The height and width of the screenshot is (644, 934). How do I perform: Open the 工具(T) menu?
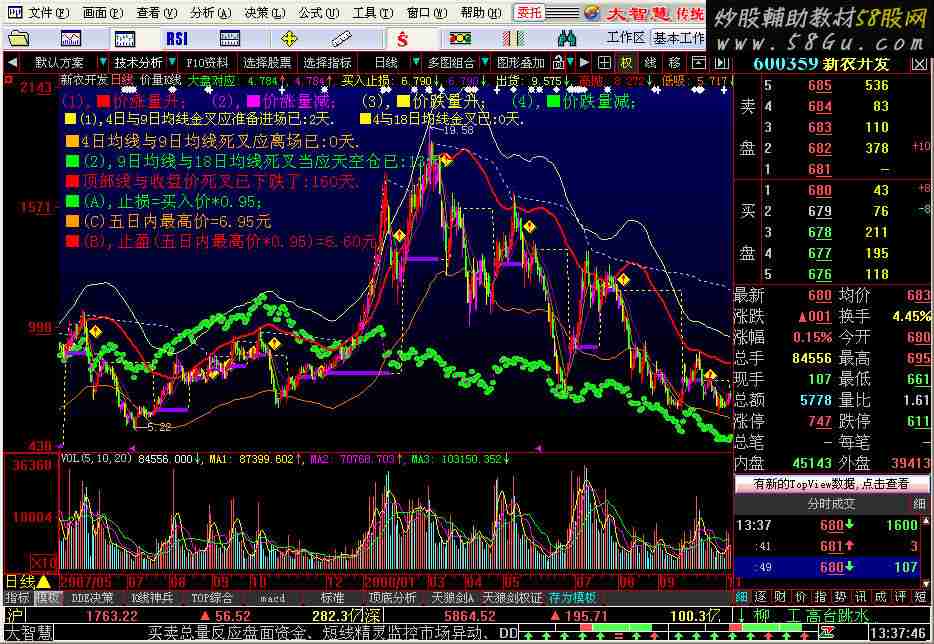coord(373,13)
